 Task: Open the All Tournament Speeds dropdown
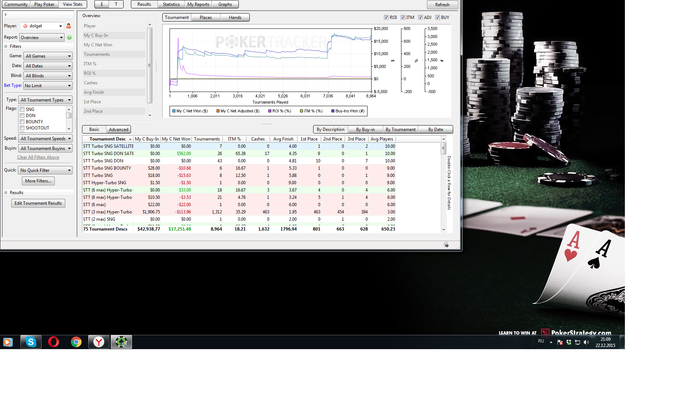pos(46,139)
